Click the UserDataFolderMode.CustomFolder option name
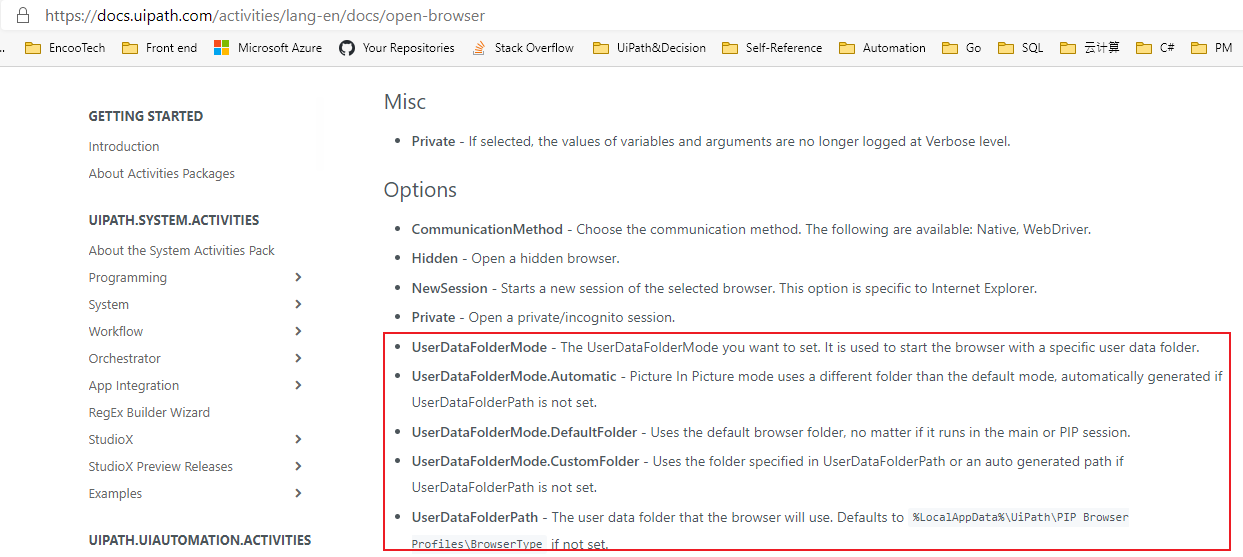1243x557 pixels. pyautogui.click(x=525, y=461)
